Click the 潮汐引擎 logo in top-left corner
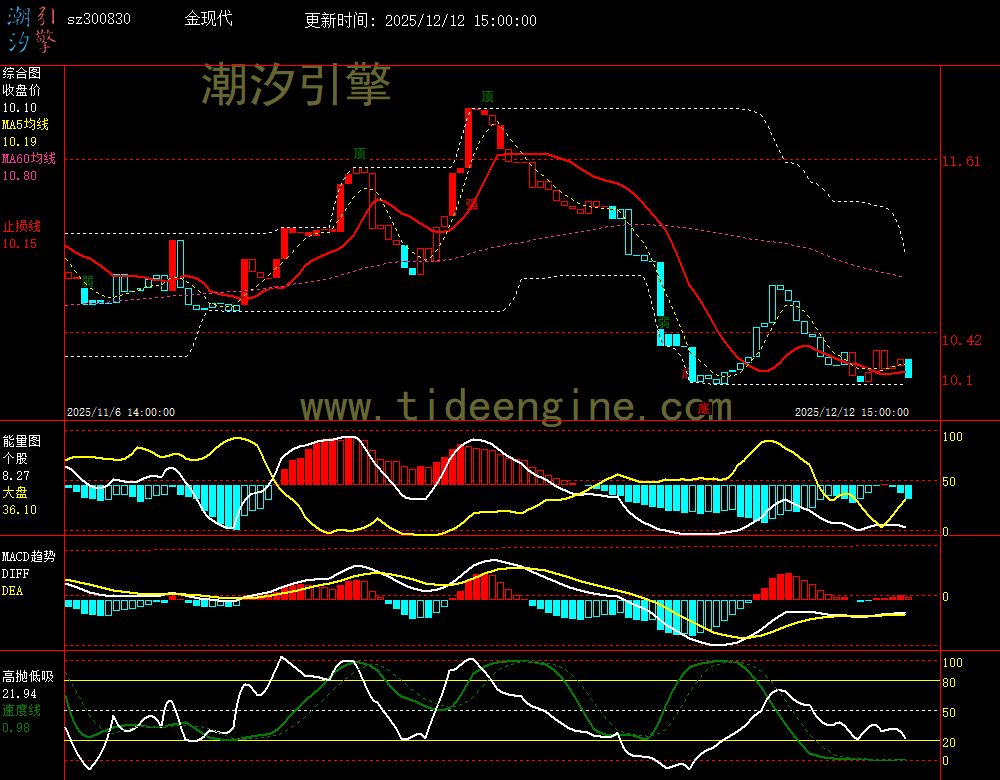This screenshot has width=1000, height=780. pyautogui.click(x=31, y=28)
